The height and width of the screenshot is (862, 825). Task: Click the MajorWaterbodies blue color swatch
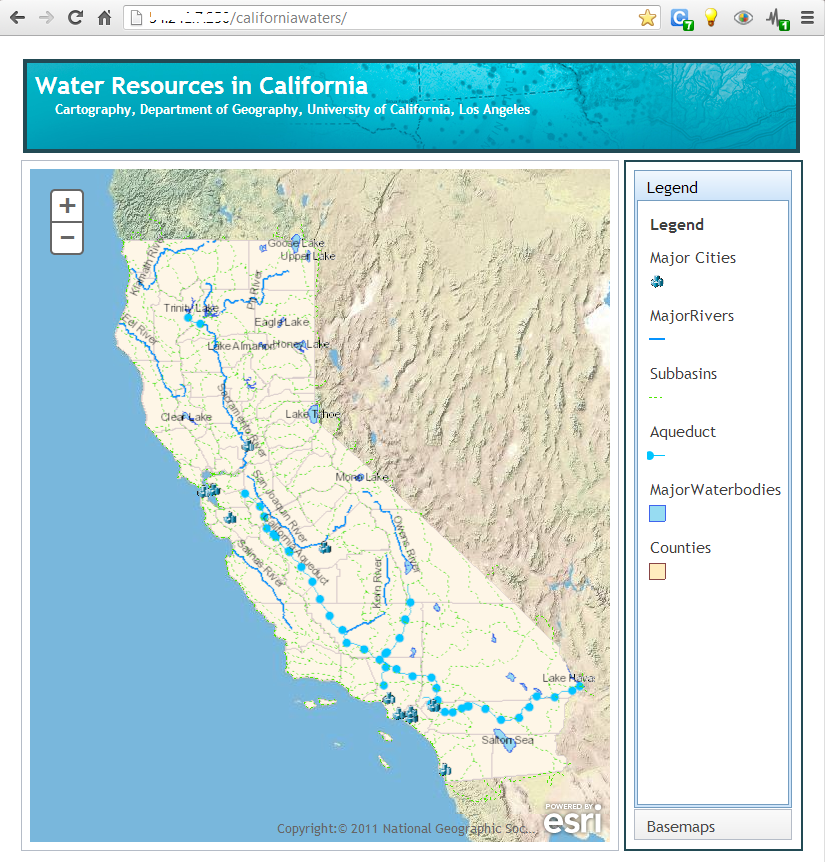tap(656, 513)
